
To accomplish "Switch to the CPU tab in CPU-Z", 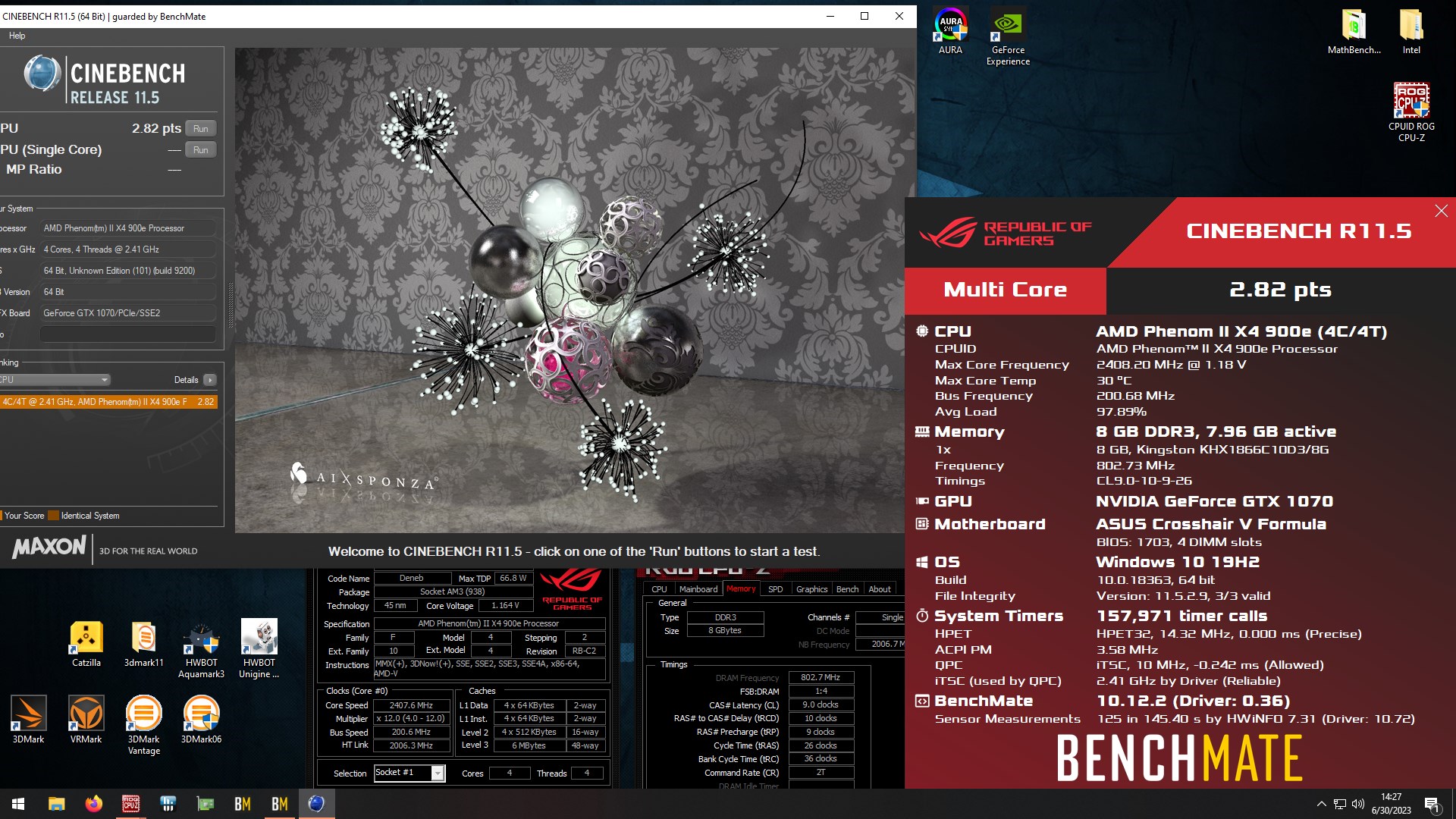I will 659,589.
